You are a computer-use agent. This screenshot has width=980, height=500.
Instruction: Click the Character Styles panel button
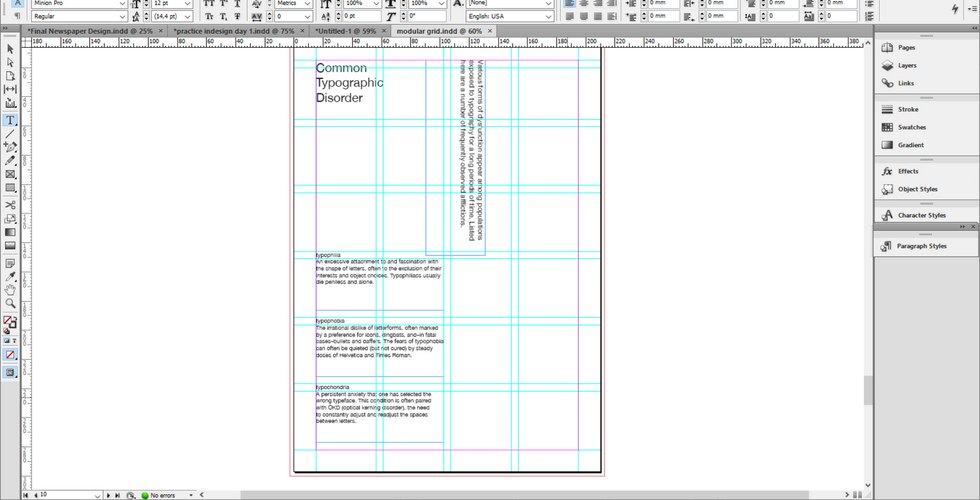(x=921, y=215)
